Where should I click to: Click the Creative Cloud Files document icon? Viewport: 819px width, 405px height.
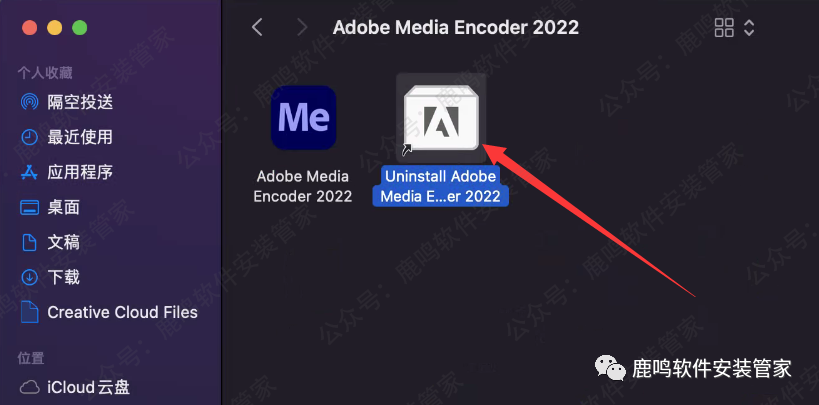tap(29, 312)
